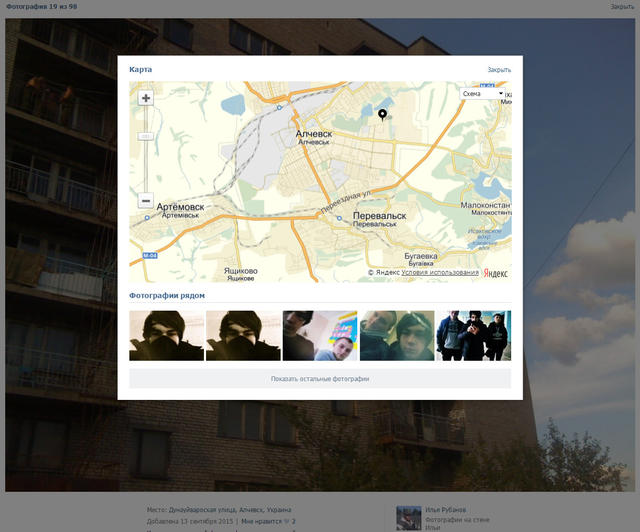This screenshot has width=640, height=532.
Task: Click railway station marker near Артёмовск
Action: pos(147,218)
